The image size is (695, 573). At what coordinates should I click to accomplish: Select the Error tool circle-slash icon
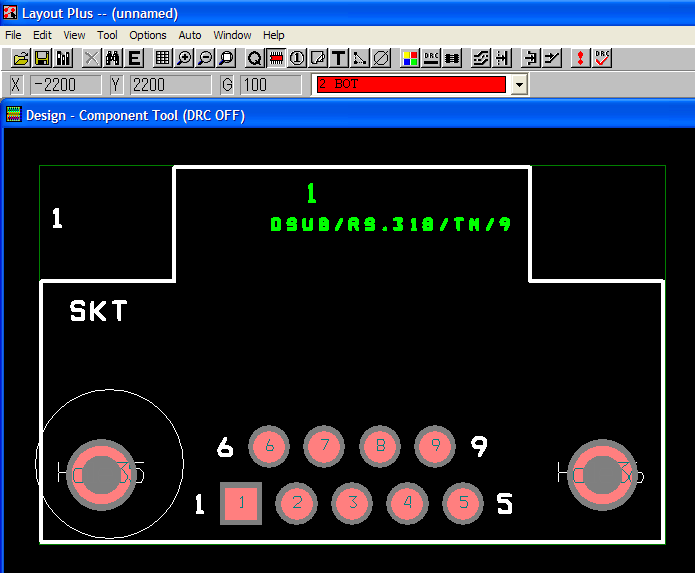pyautogui.click(x=381, y=58)
